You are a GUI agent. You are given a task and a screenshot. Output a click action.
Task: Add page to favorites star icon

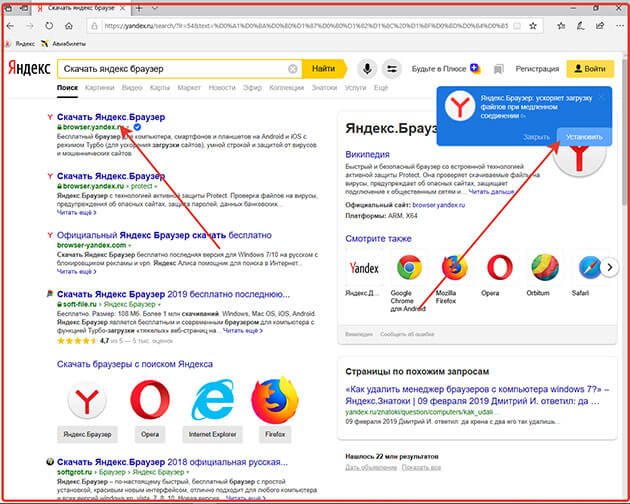pos(533,26)
